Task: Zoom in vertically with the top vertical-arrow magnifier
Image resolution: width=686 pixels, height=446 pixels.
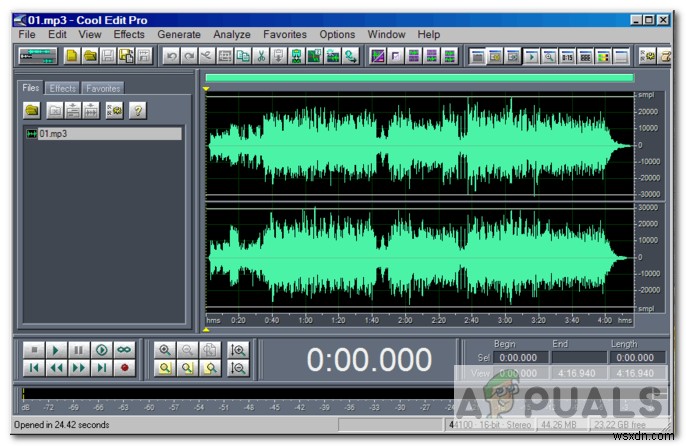Action: tap(238, 350)
